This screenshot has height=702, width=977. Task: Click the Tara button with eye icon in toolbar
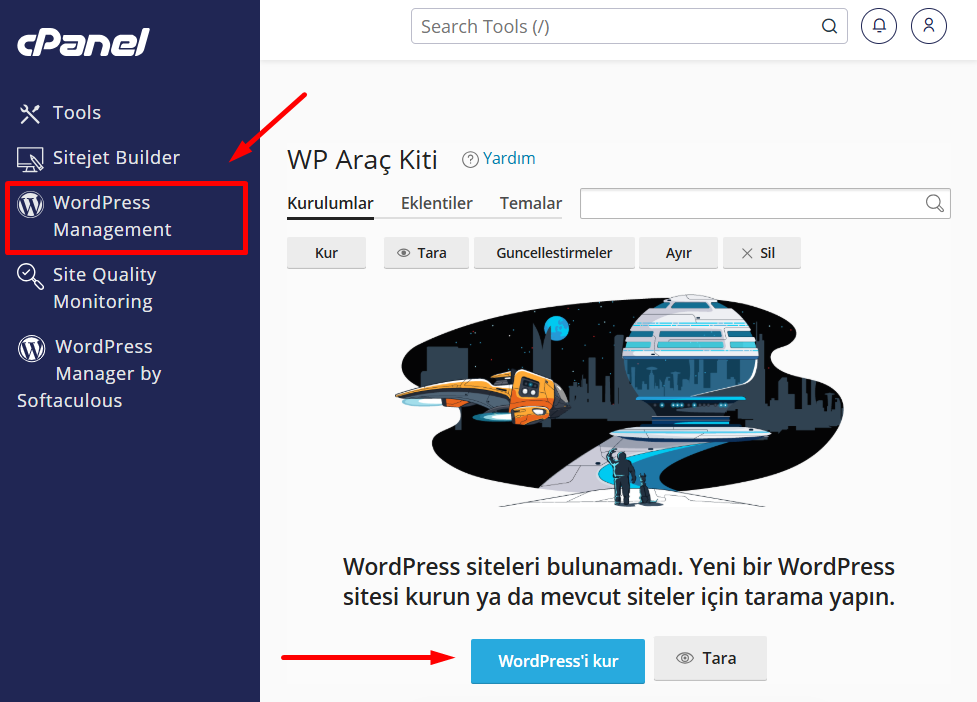coord(426,253)
